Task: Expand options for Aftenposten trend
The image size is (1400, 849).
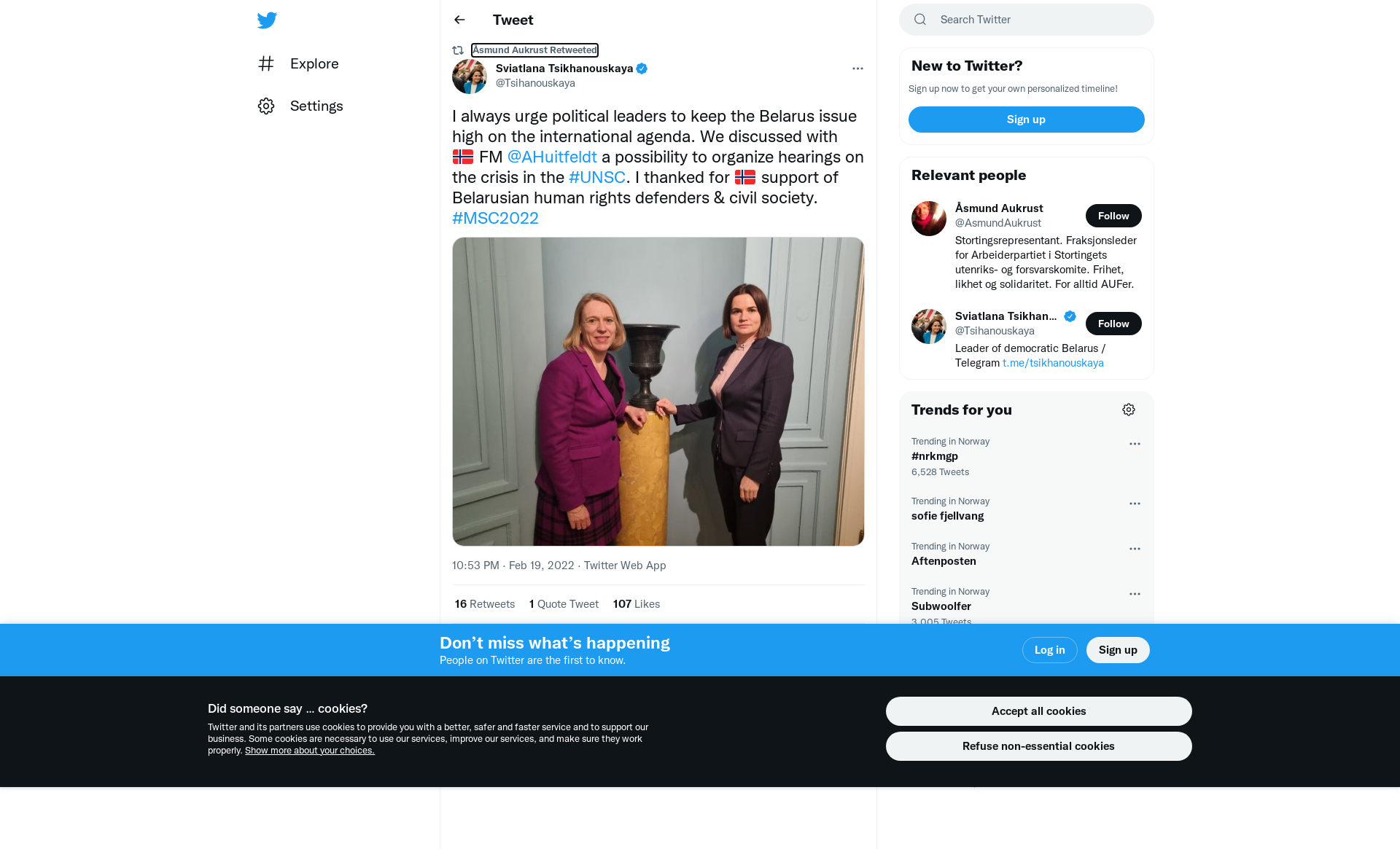Action: pyautogui.click(x=1135, y=549)
